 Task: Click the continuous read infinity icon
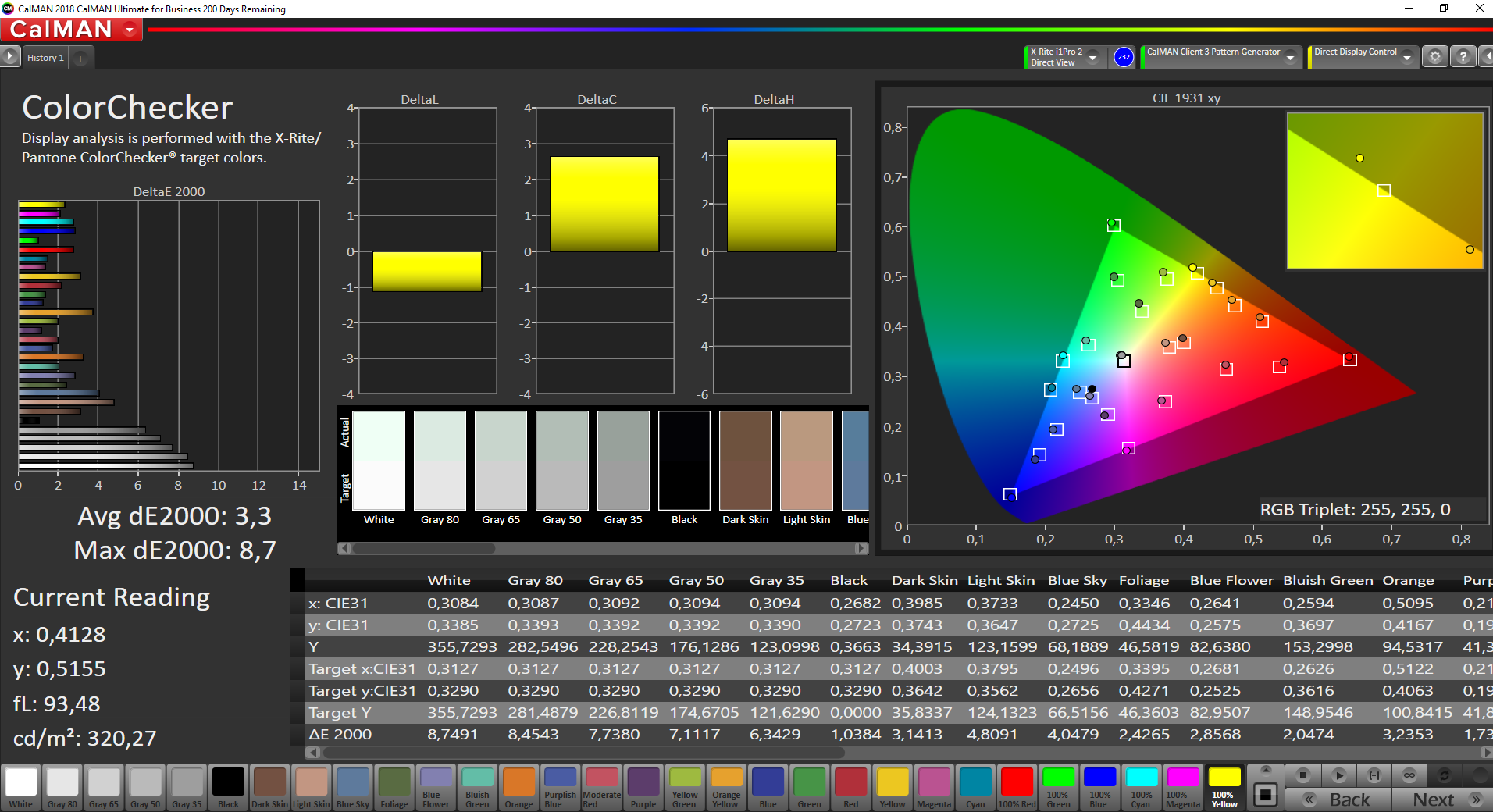tap(1409, 775)
